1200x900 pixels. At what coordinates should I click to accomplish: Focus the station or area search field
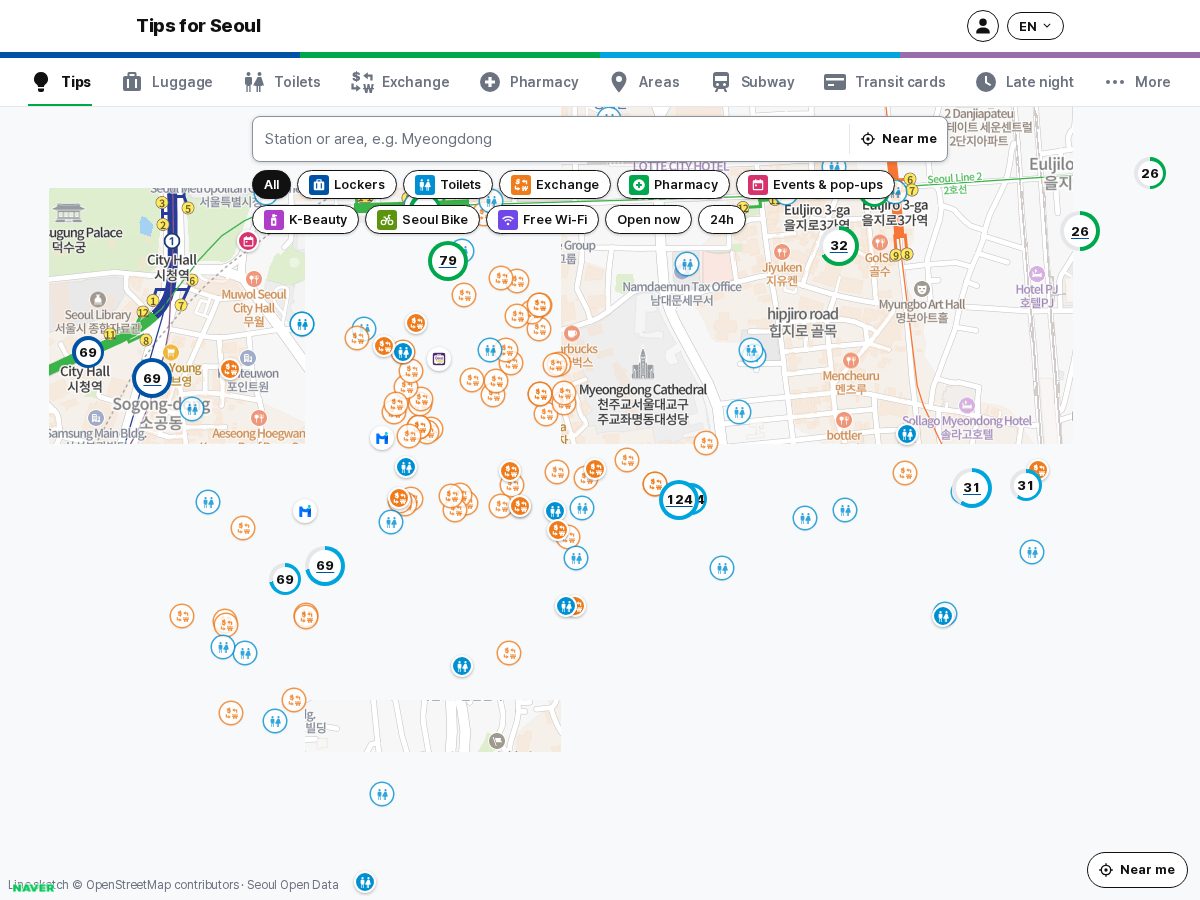point(551,139)
